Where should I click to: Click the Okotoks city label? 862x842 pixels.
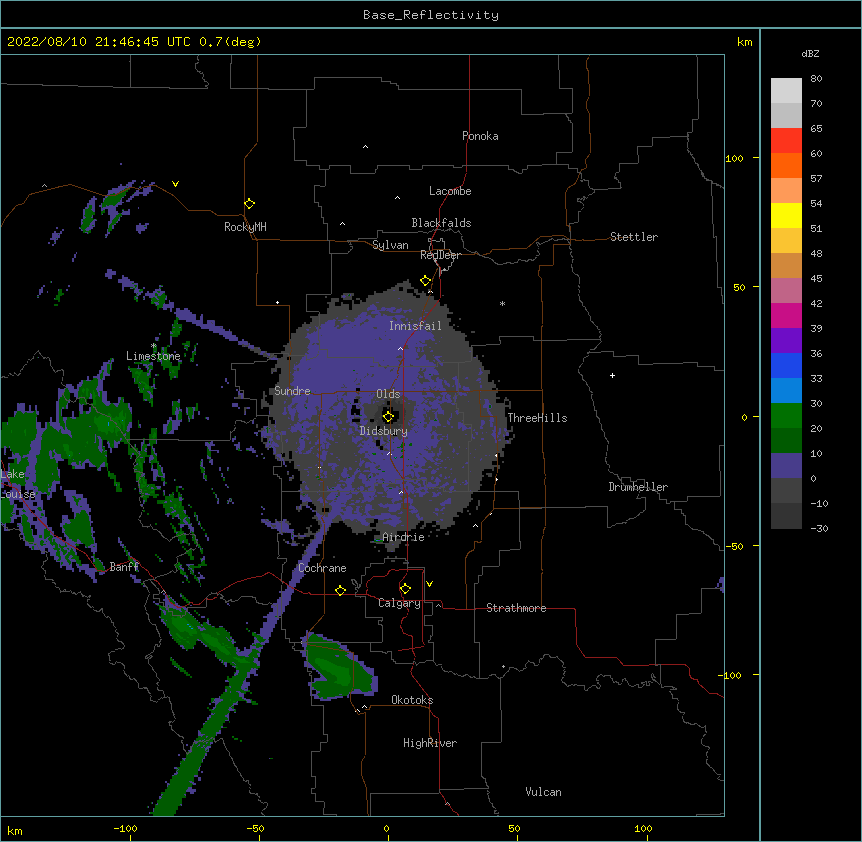(412, 700)
